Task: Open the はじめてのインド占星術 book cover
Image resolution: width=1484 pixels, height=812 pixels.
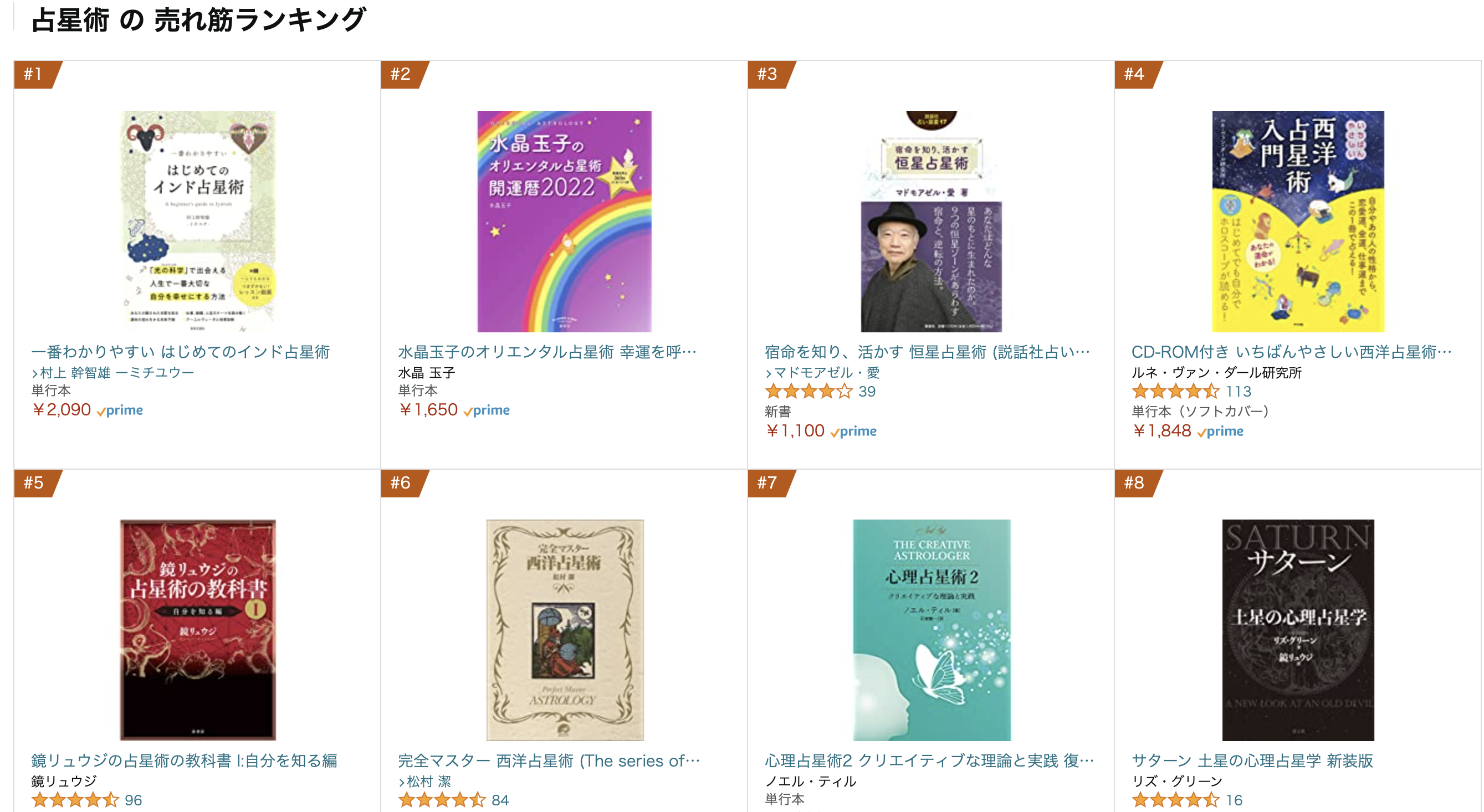Action: click(x=198, y=221)
